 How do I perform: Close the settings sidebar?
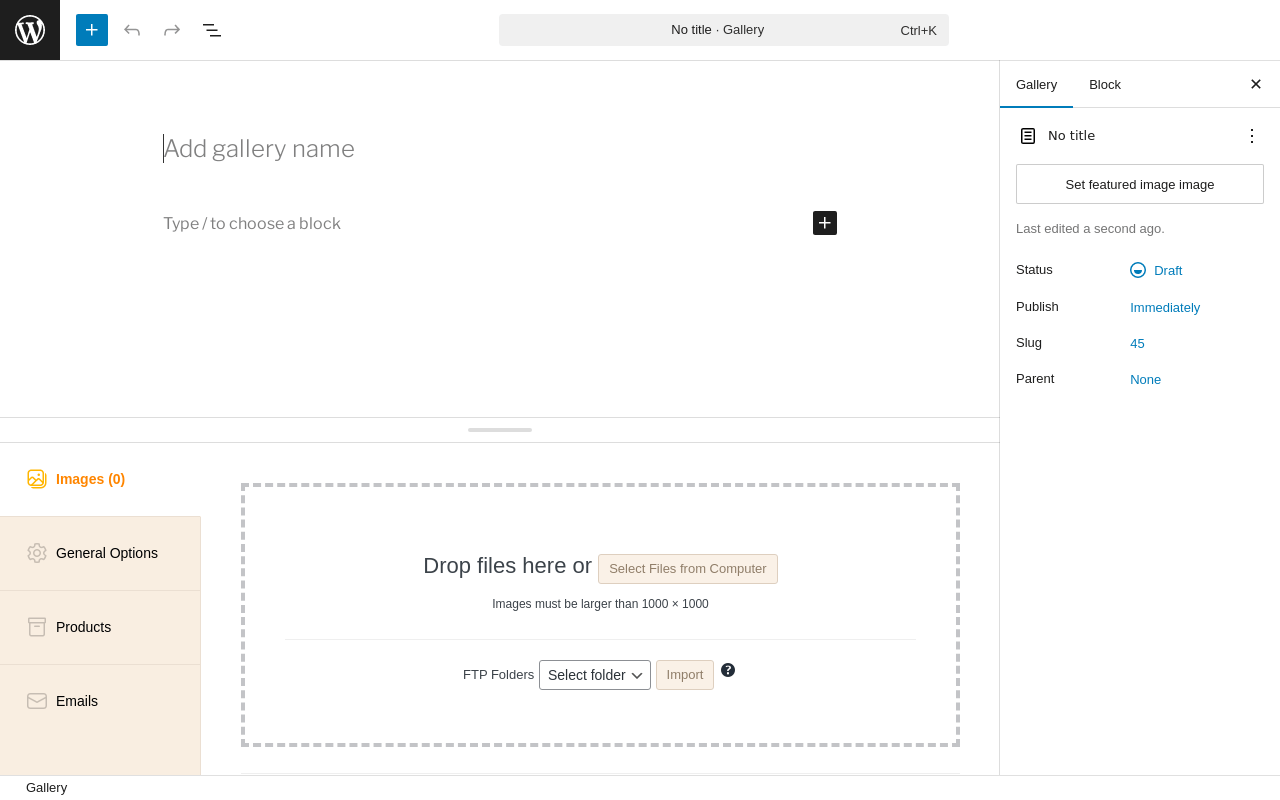[1256, 84]
